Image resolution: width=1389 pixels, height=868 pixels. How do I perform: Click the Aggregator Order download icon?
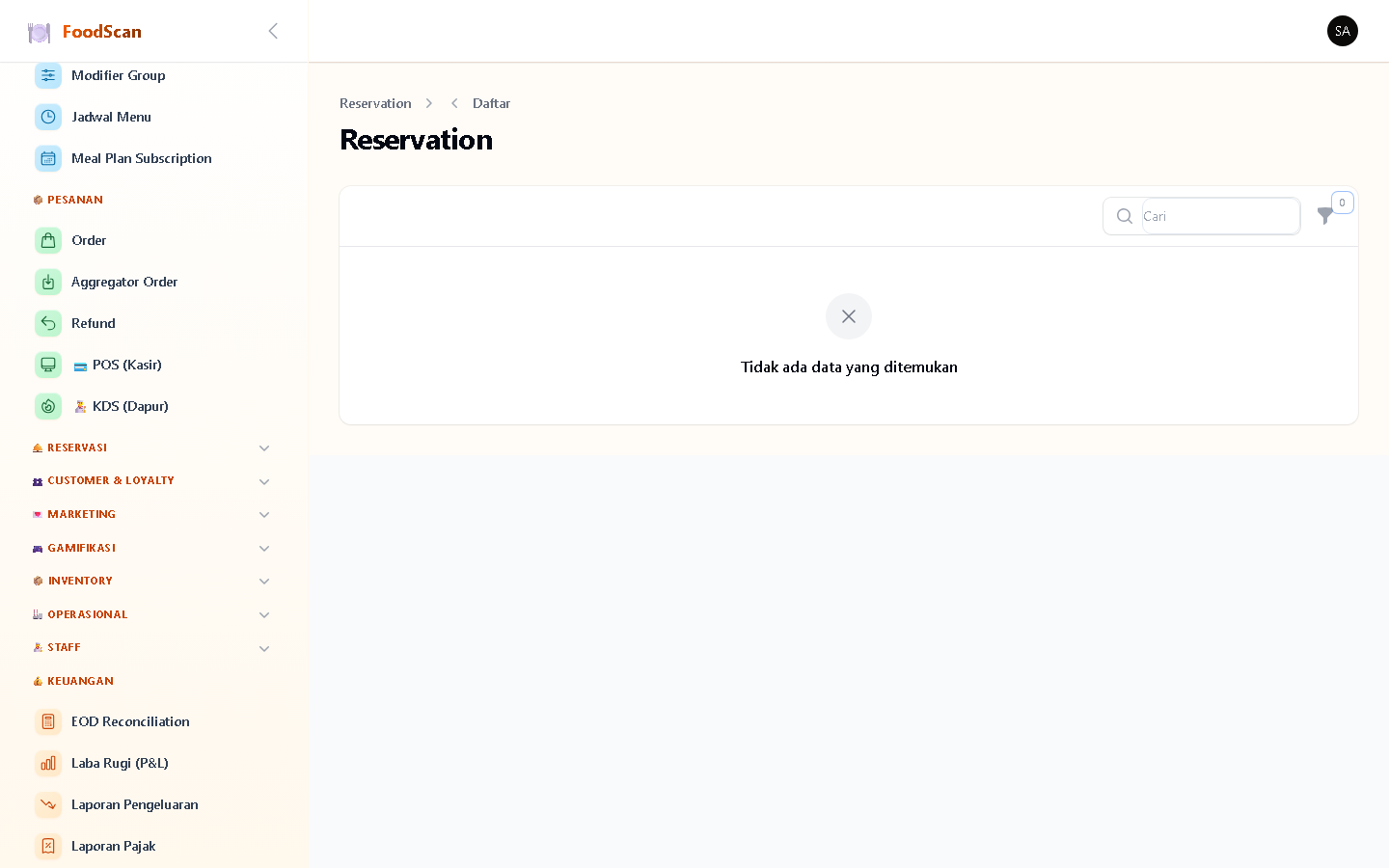48,282
